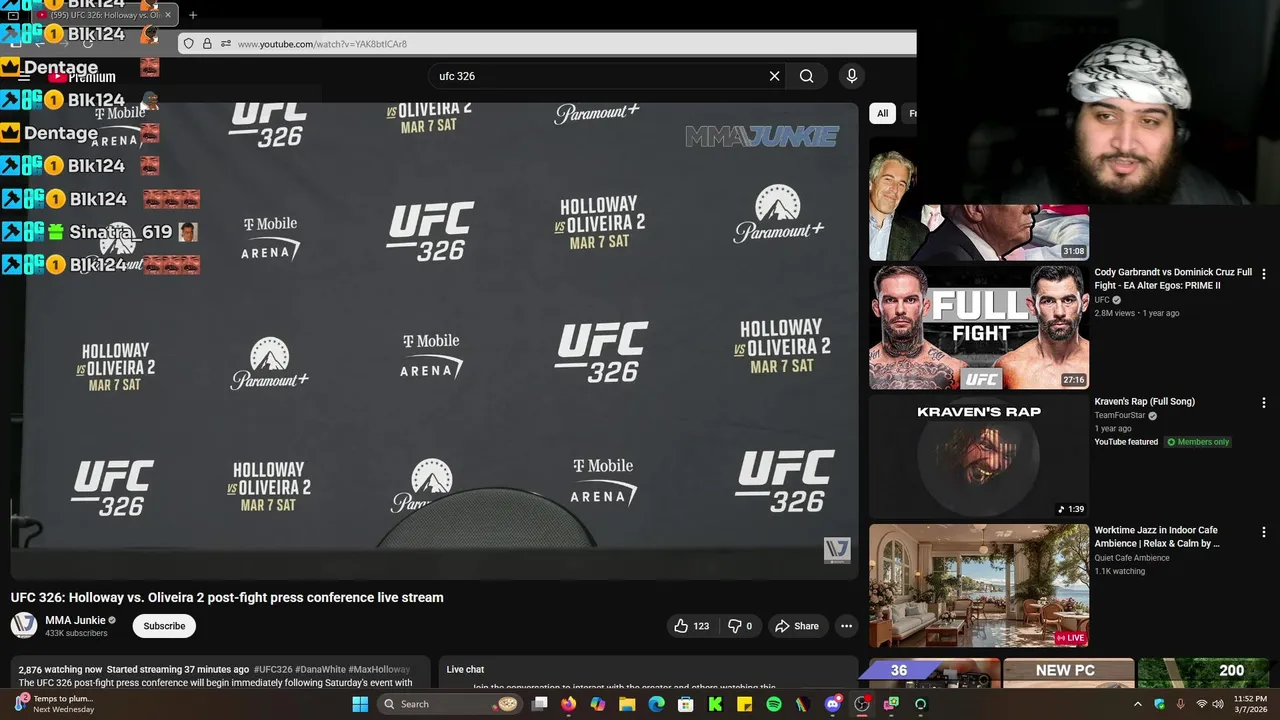Start voice search with the microphone icon

[852, 76]
